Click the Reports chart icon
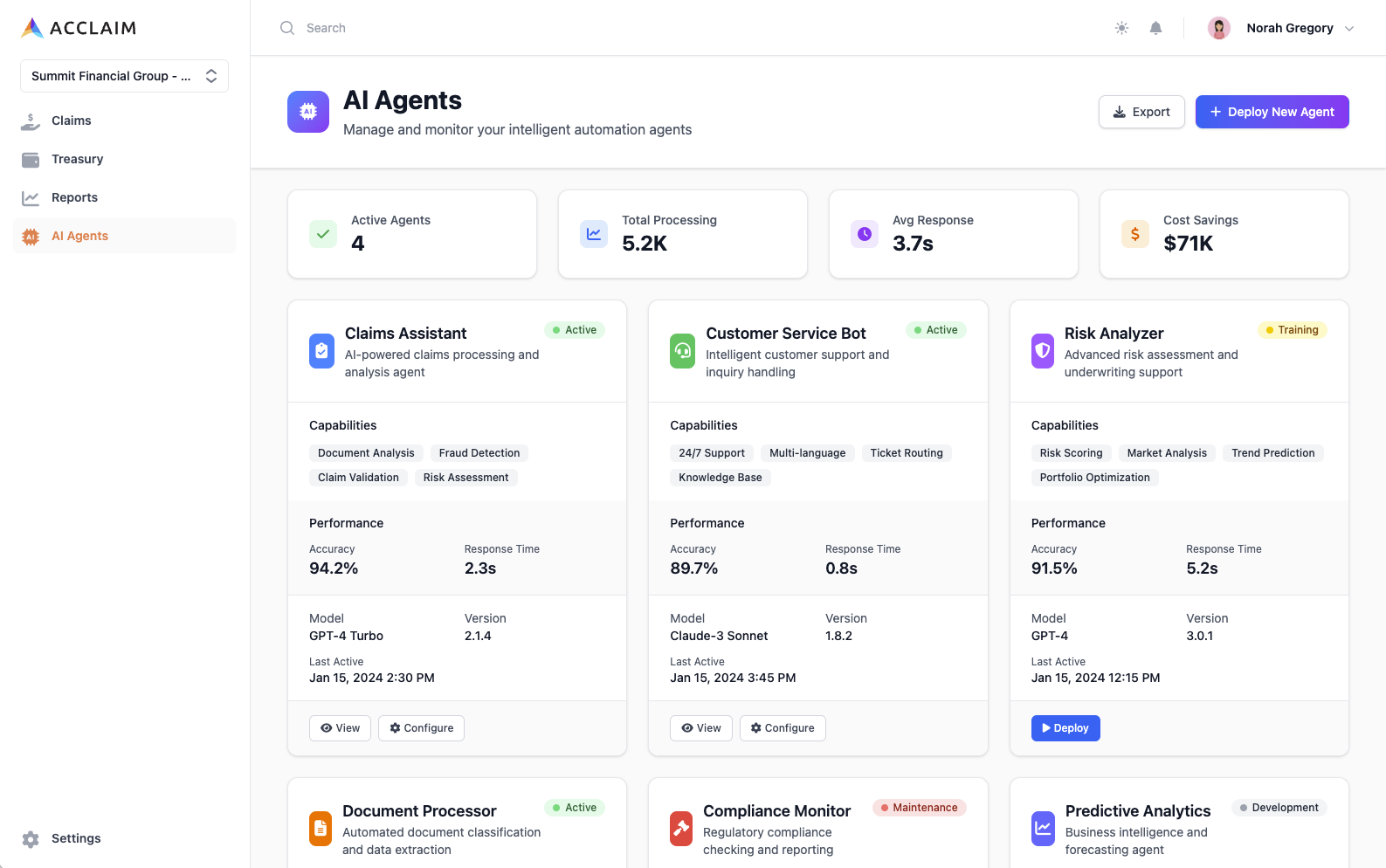The image size is (1386, 868). [x=31, y=198]
